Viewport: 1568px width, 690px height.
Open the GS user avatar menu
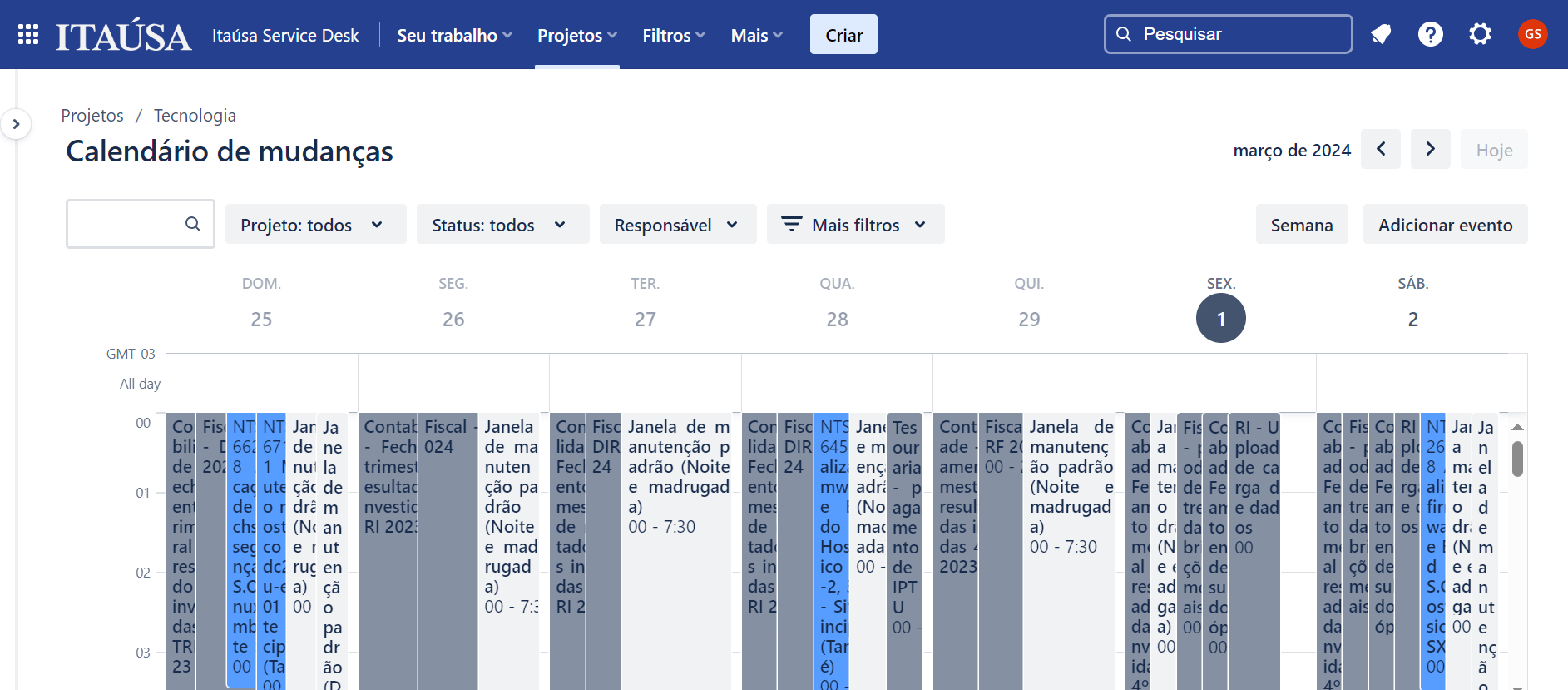(x=1532, y=34)
